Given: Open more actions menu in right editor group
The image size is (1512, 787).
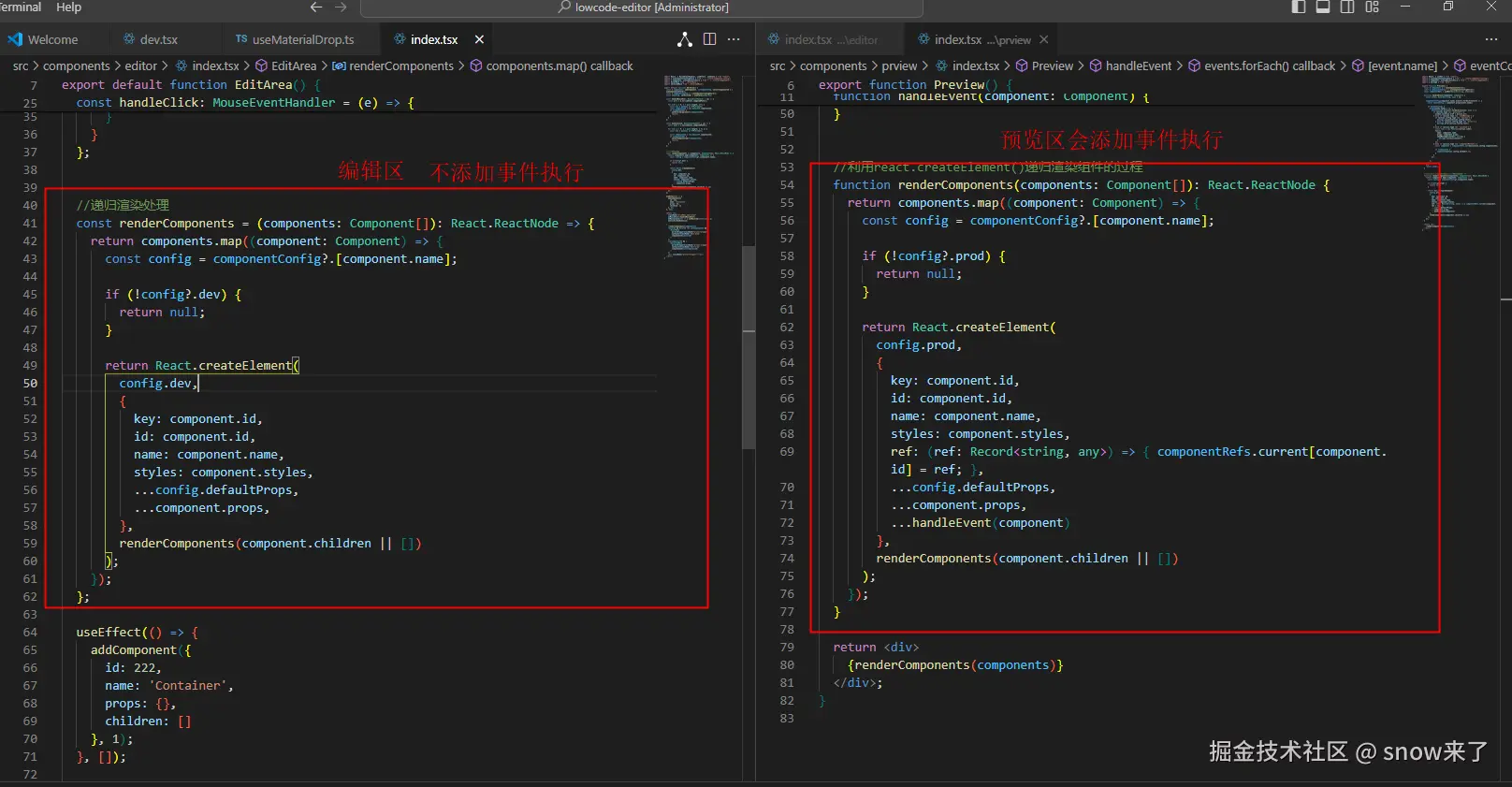Looking at the screenshot, I should tap(1491, 39).
